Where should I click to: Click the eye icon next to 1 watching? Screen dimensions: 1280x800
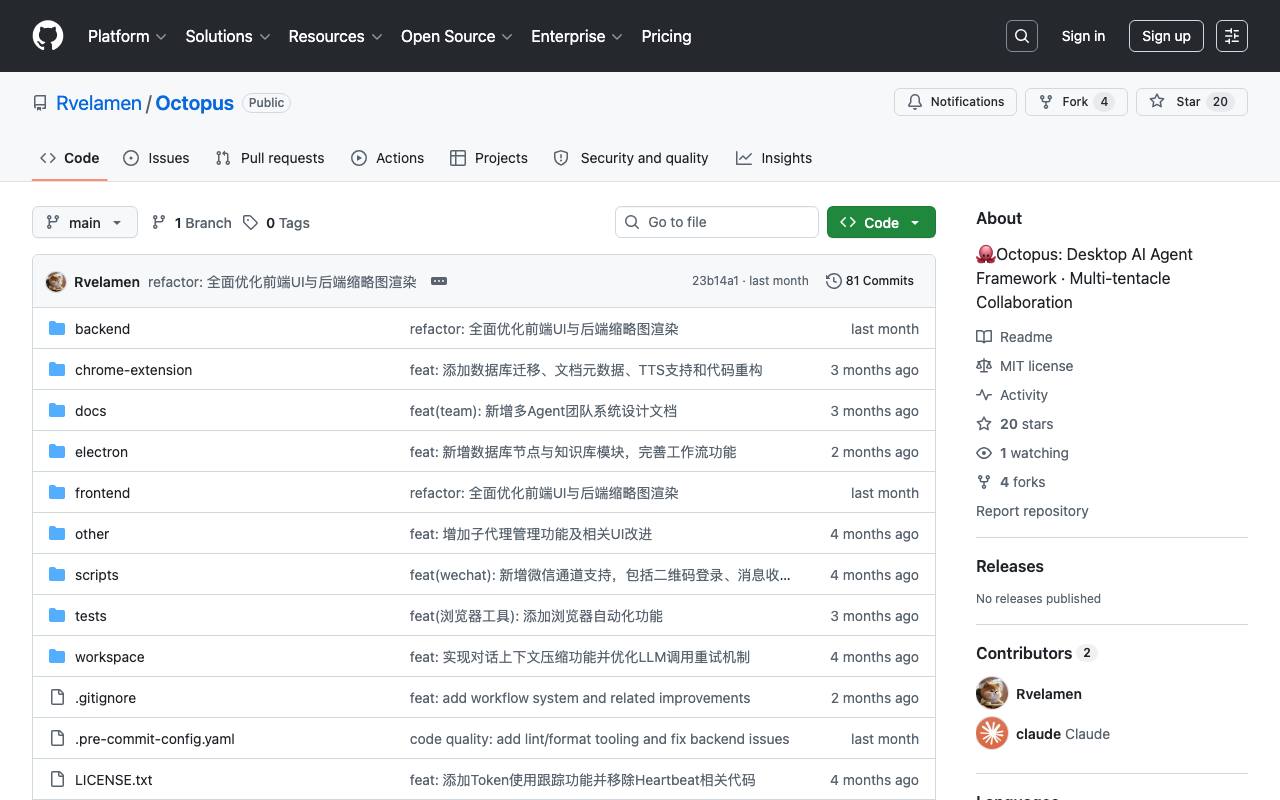[x=984, y=453]
